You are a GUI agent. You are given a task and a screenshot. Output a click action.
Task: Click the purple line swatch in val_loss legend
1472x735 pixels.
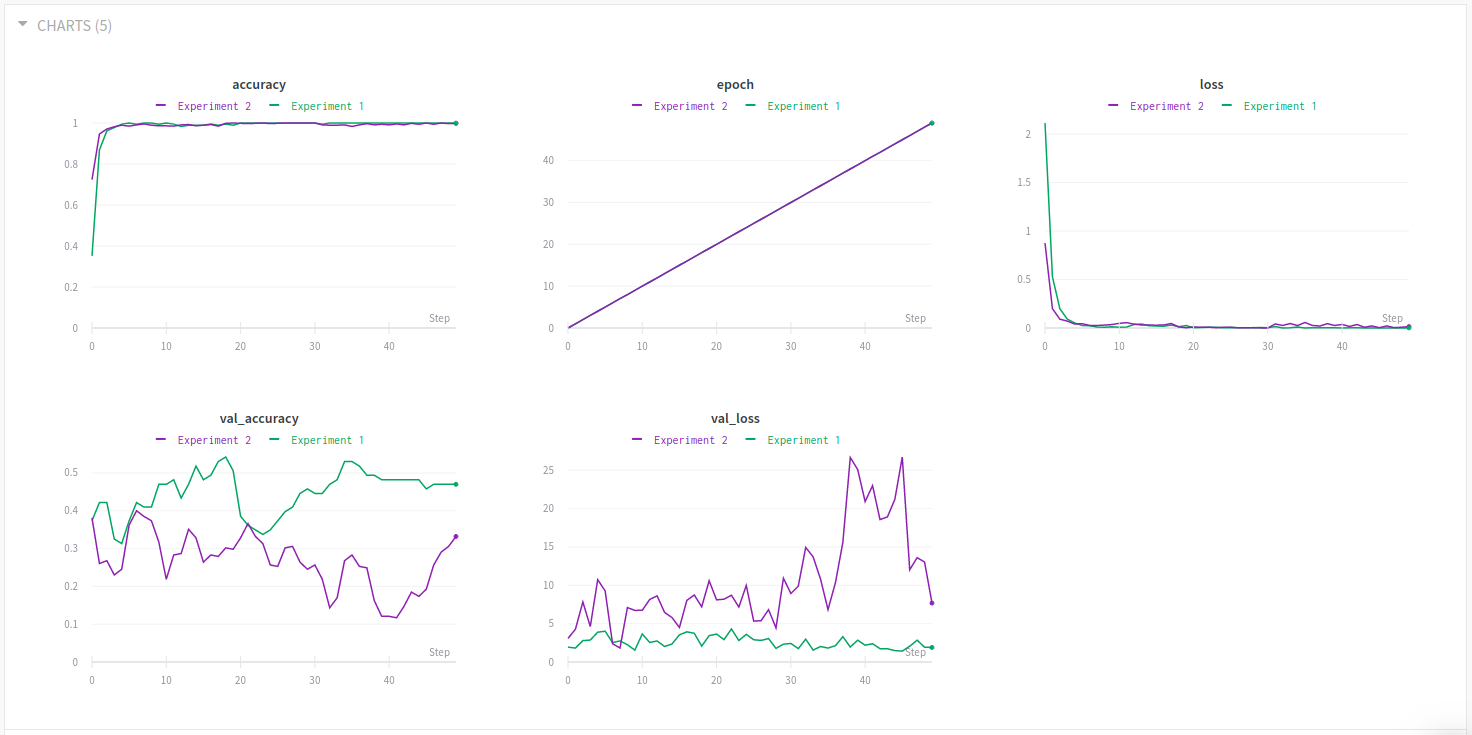tap(638, 440)
